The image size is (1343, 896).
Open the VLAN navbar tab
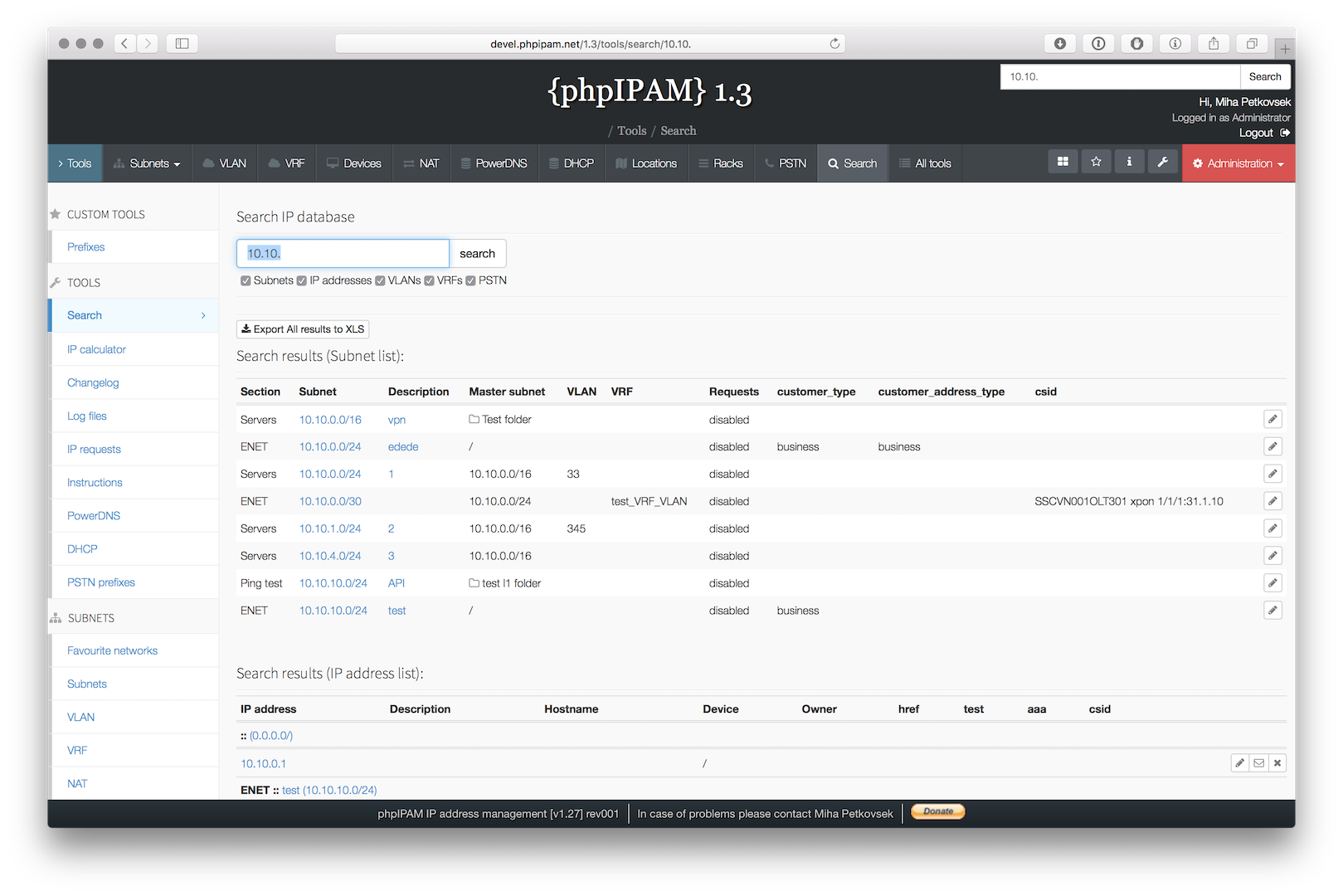pos(225,163)
